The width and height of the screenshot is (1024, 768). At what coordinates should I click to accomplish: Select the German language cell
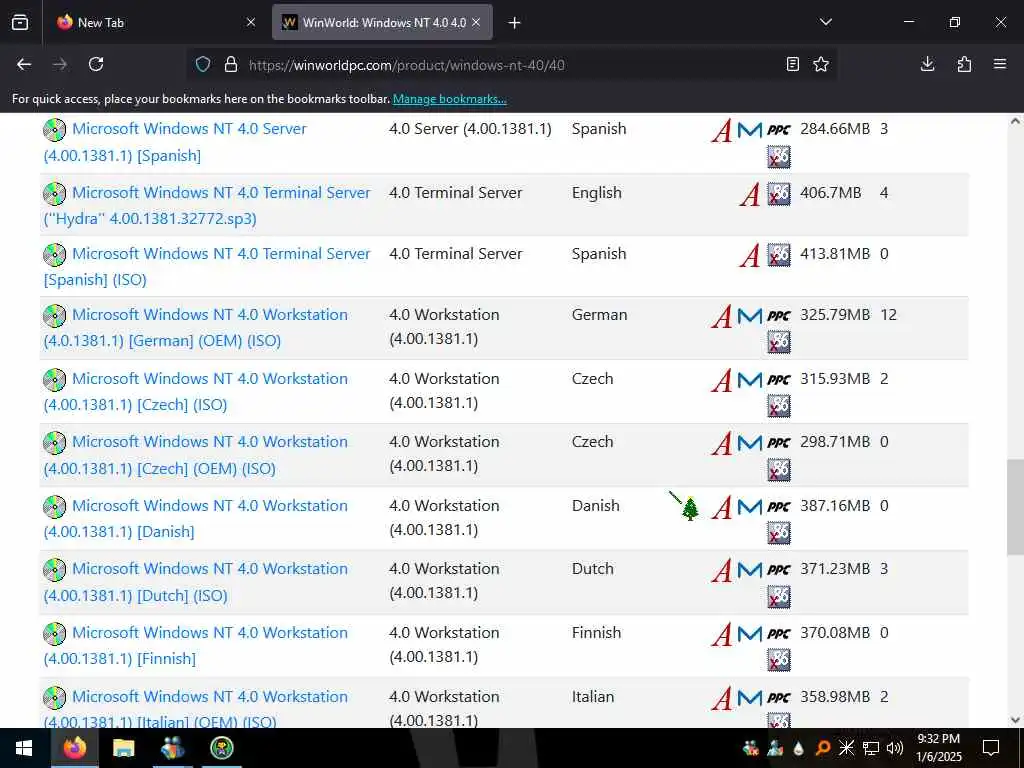pos(600,315)
